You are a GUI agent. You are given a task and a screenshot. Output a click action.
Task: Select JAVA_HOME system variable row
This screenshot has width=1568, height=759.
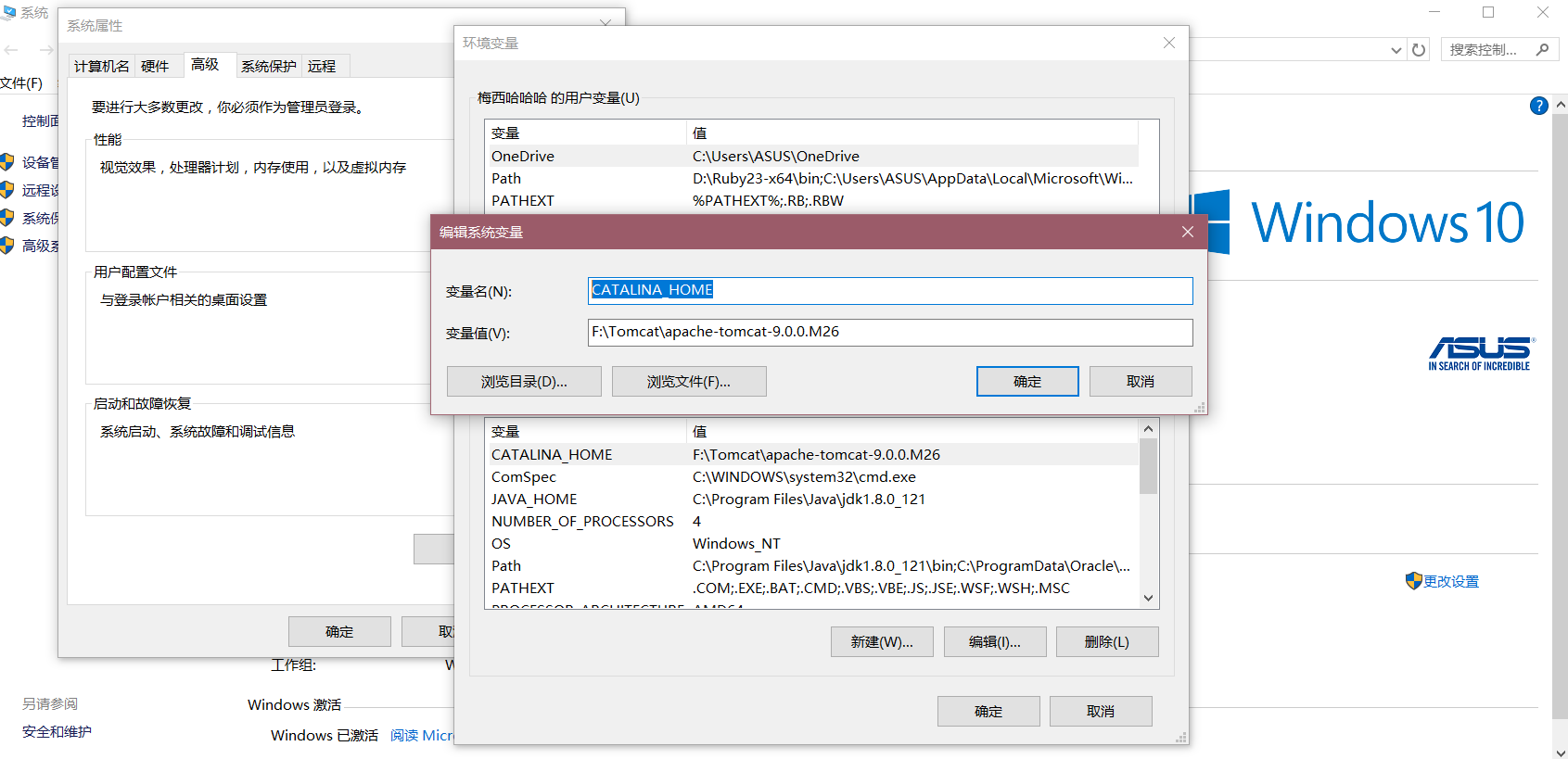pos(812,499)
